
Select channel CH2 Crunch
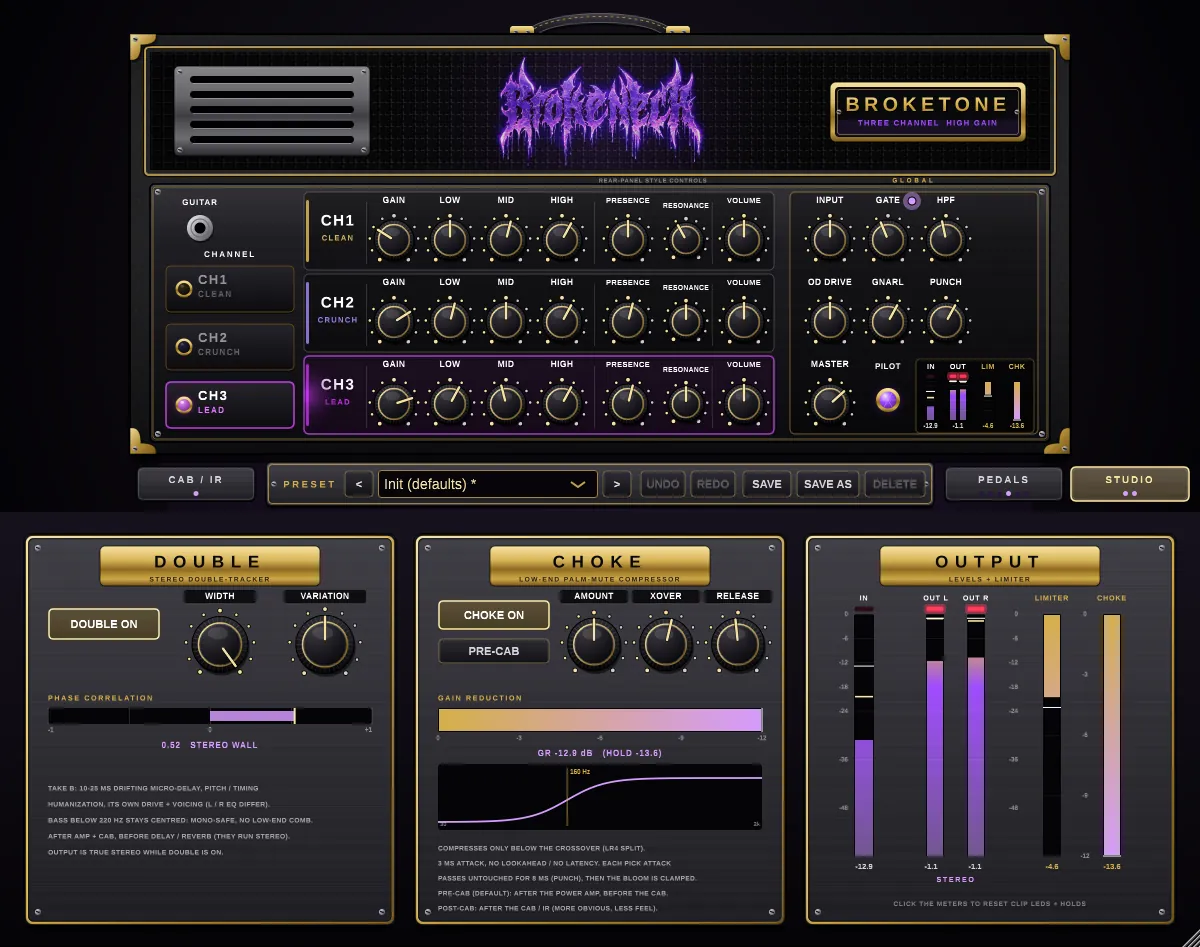pyautogui.click(x=230, y=346)
